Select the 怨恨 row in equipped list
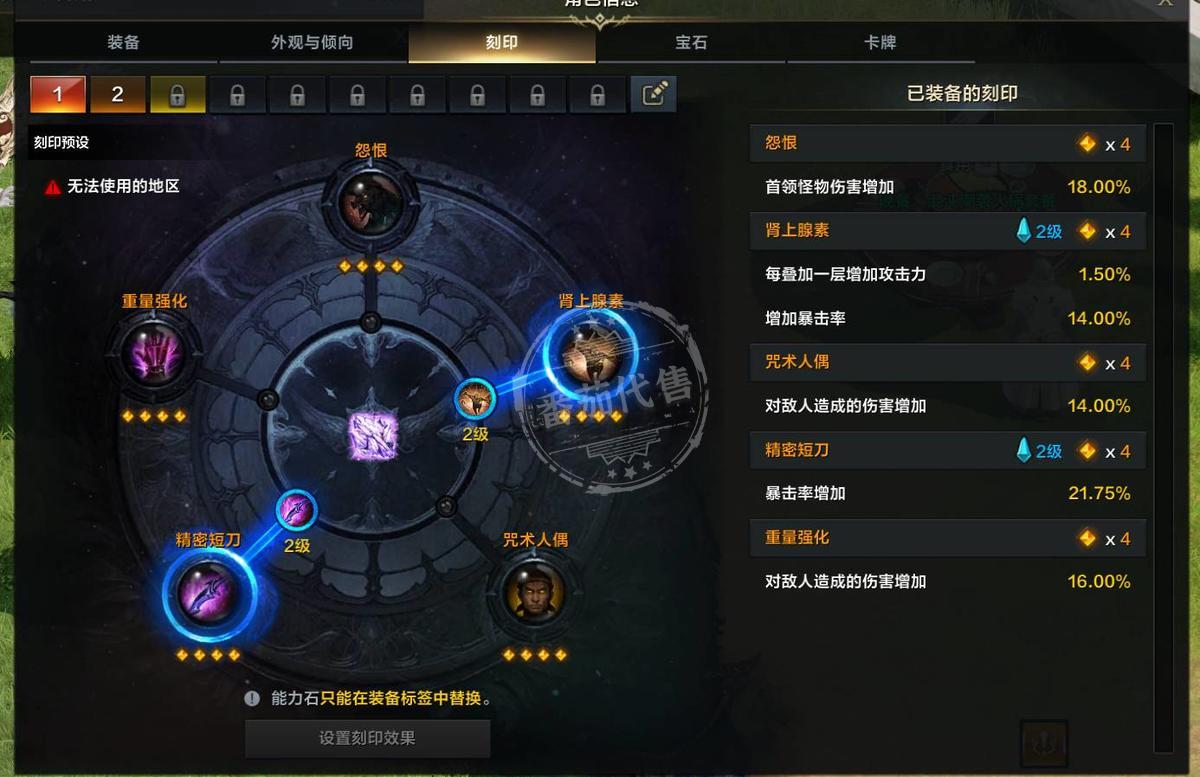1200x777 pixels. (x=947, y=144)
